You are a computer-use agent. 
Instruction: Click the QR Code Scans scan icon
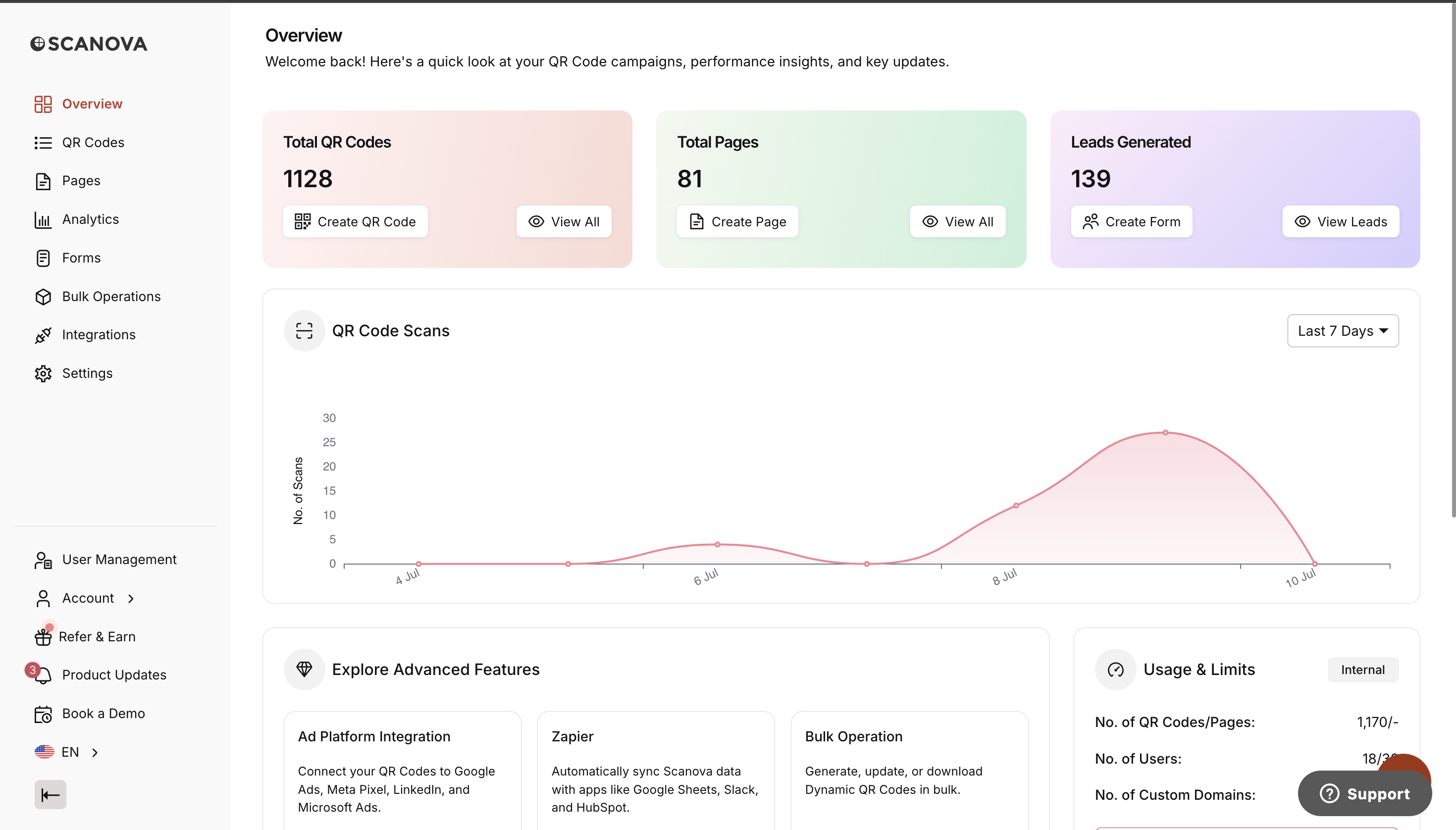[x=305, y=331]
